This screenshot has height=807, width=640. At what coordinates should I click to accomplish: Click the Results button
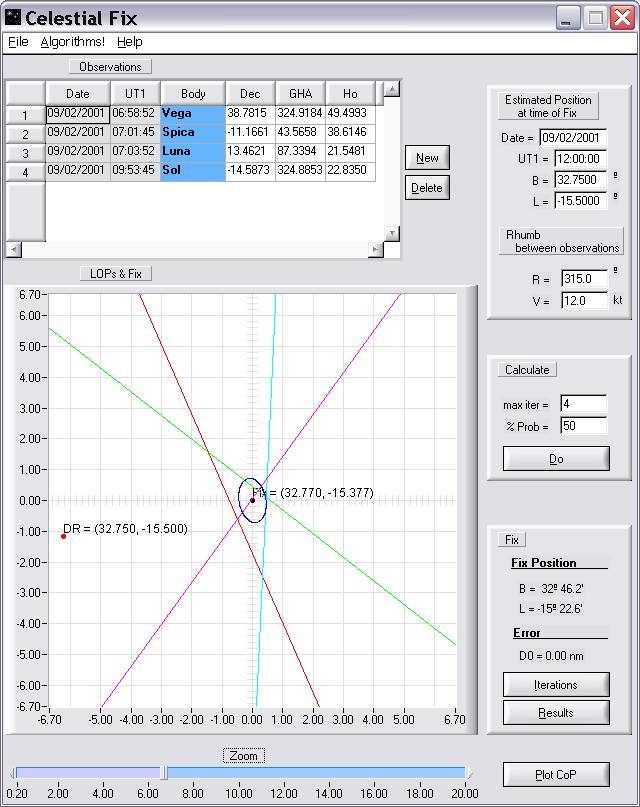pyautogui.click(x=556, y=713)
